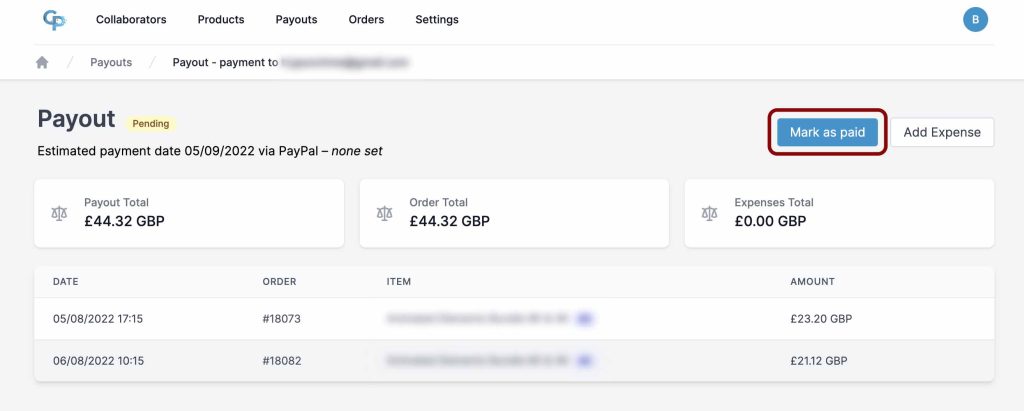Open order #18082 row
1024x411 pixels.
click(x=514, y=361)
